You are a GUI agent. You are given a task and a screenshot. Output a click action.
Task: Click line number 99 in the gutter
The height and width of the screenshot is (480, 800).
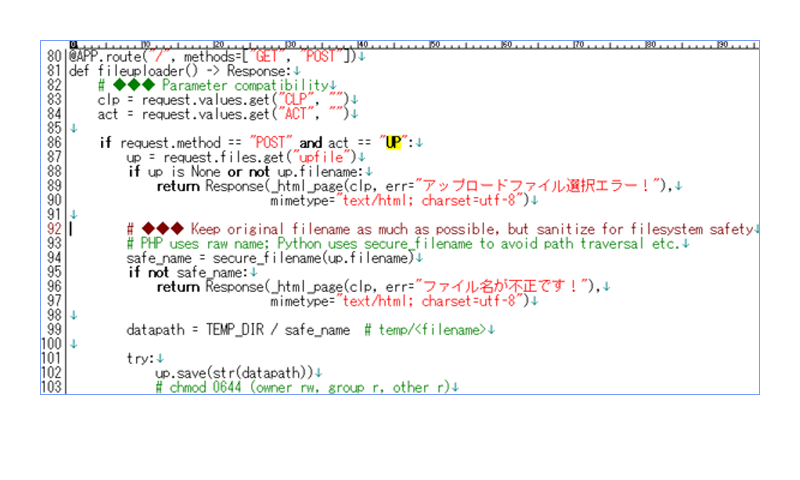point(54,330)
